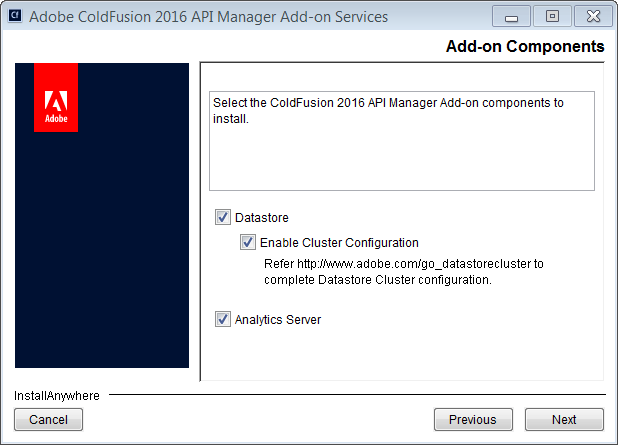Click the Add-on Components heading
The image size is (618, 445).
[524, 46]
